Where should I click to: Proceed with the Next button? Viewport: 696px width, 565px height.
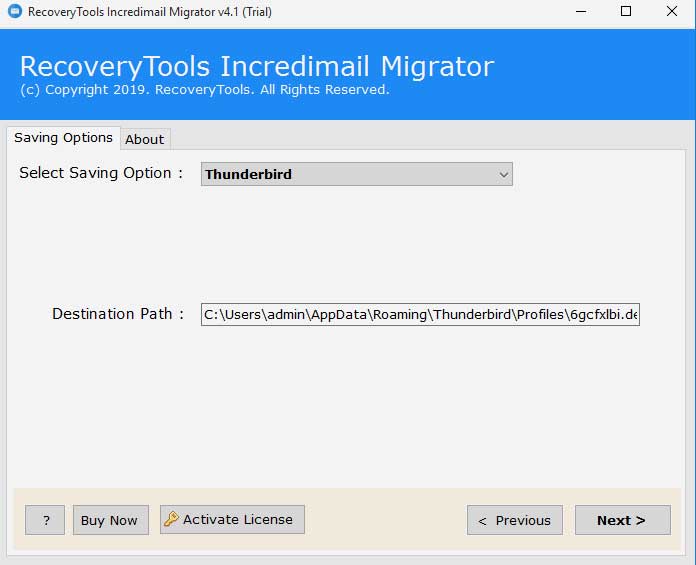(623, 520)
